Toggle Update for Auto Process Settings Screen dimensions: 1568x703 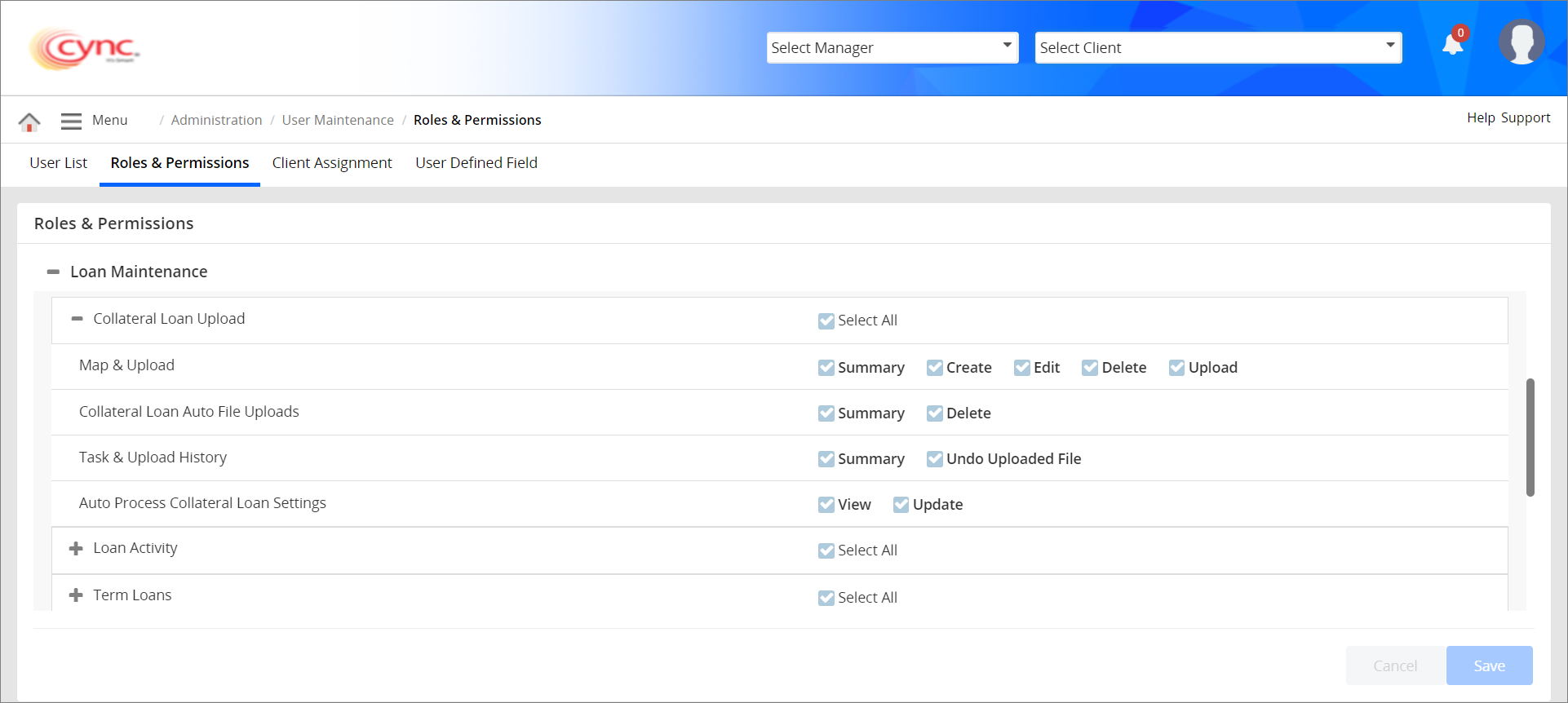[x=901, y=505]
